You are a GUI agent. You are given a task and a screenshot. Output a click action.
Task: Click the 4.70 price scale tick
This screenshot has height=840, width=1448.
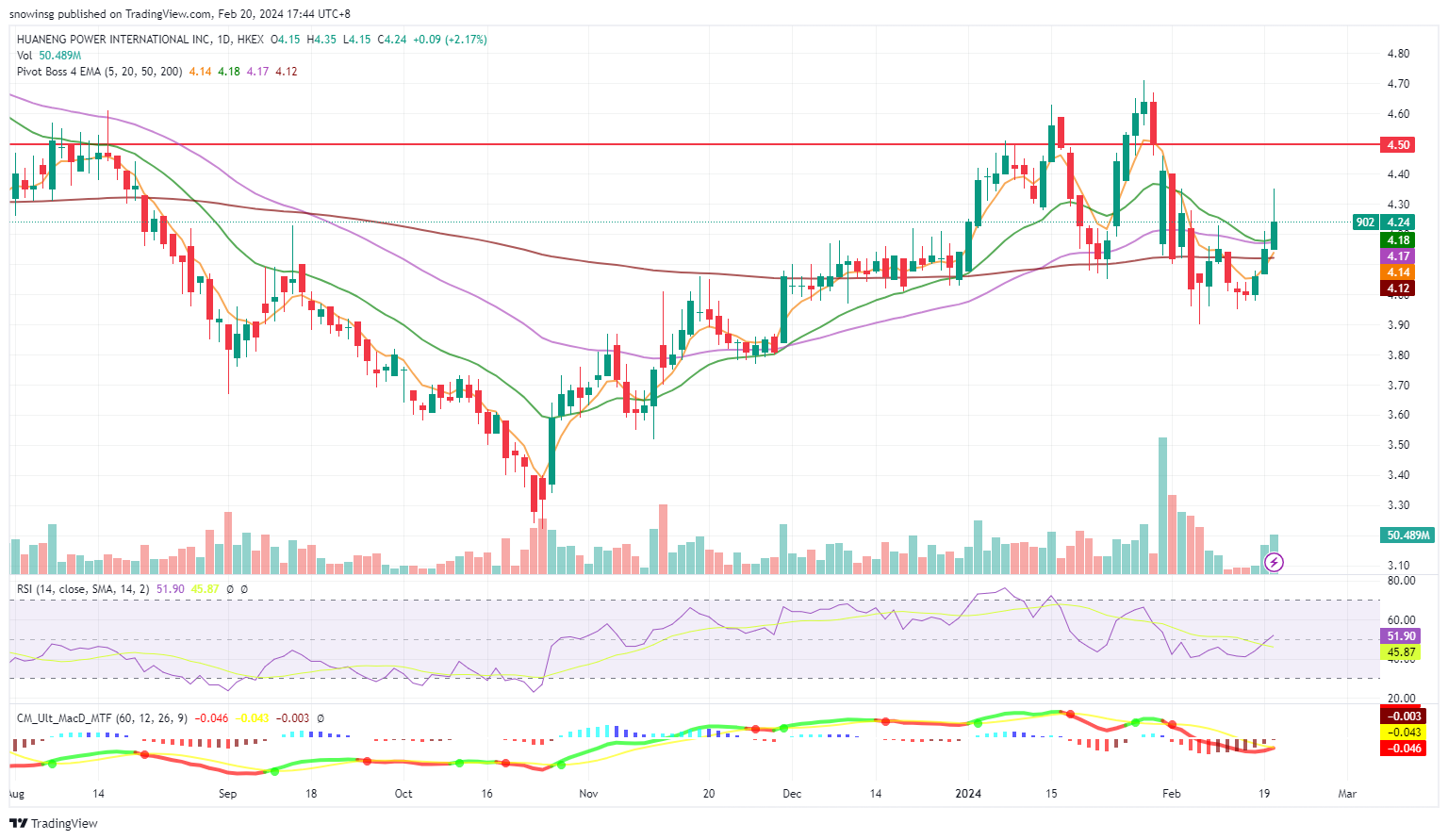(x=1399, y=84)
